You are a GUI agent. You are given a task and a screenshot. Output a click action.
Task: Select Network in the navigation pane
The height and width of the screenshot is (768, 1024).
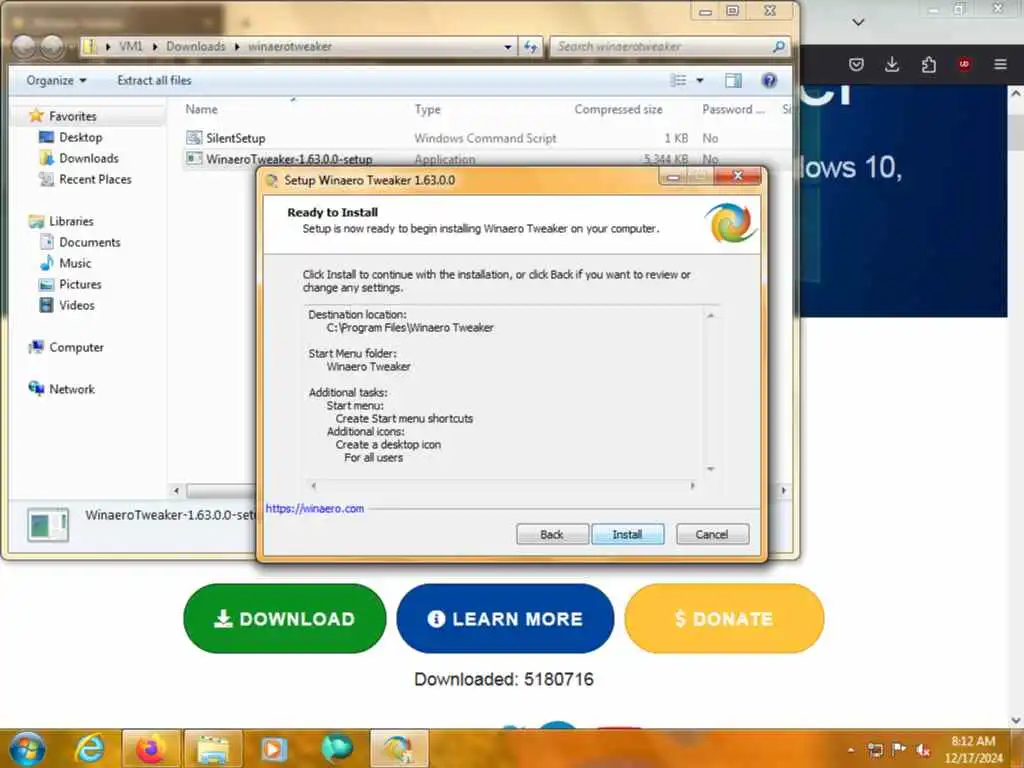click(71, 389)
